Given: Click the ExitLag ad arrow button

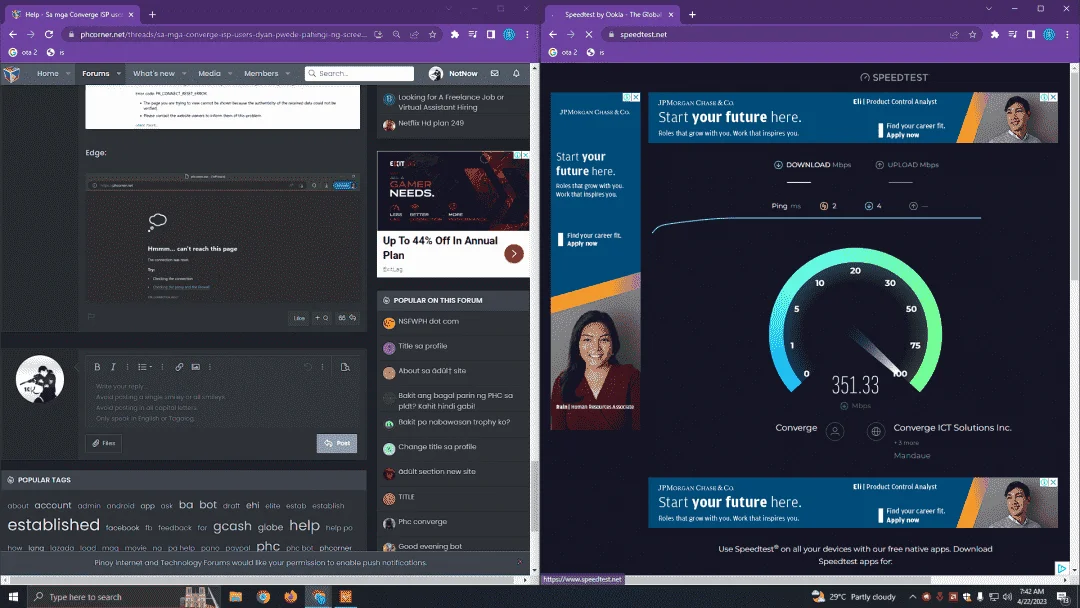Looking at the screenshot, I should [514, 254].
